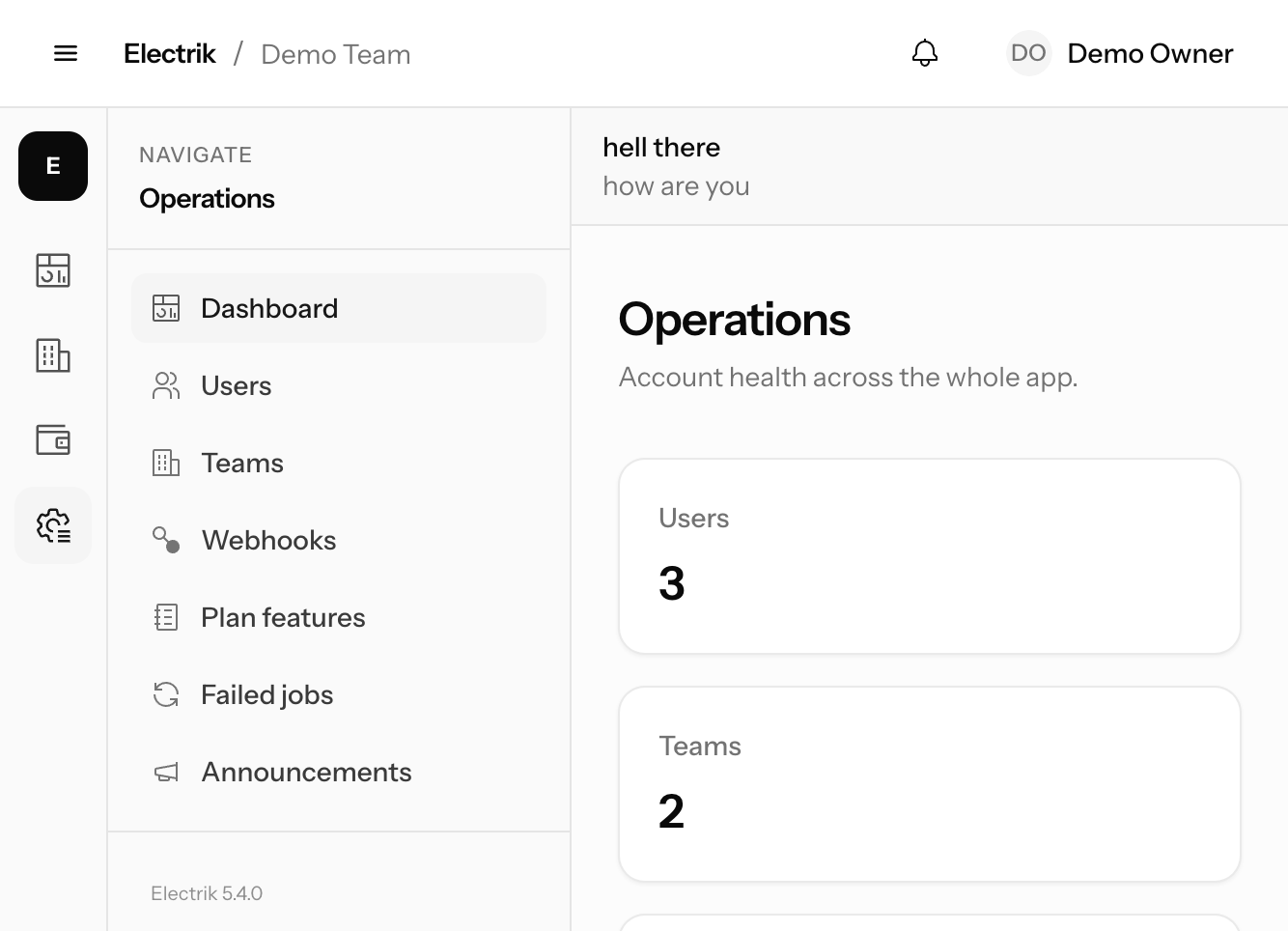Screen dimensions: 1288x931
Task: Click the Plan features notebook icon
Action: pyautogui.click(x=166, y=617)
